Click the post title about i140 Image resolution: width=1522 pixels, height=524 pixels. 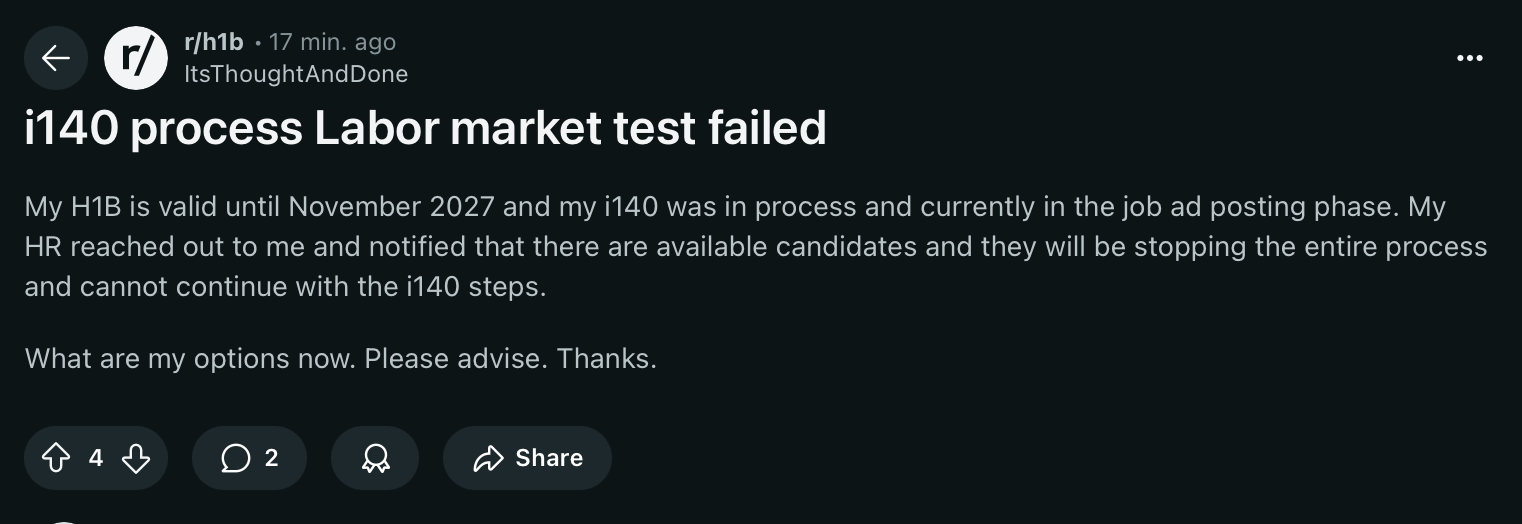(x=425, y=128)
